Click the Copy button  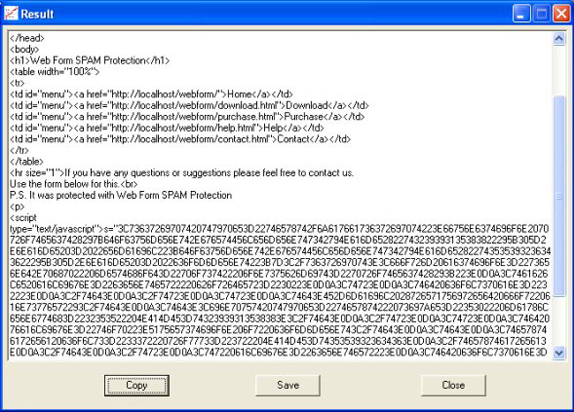137,385
